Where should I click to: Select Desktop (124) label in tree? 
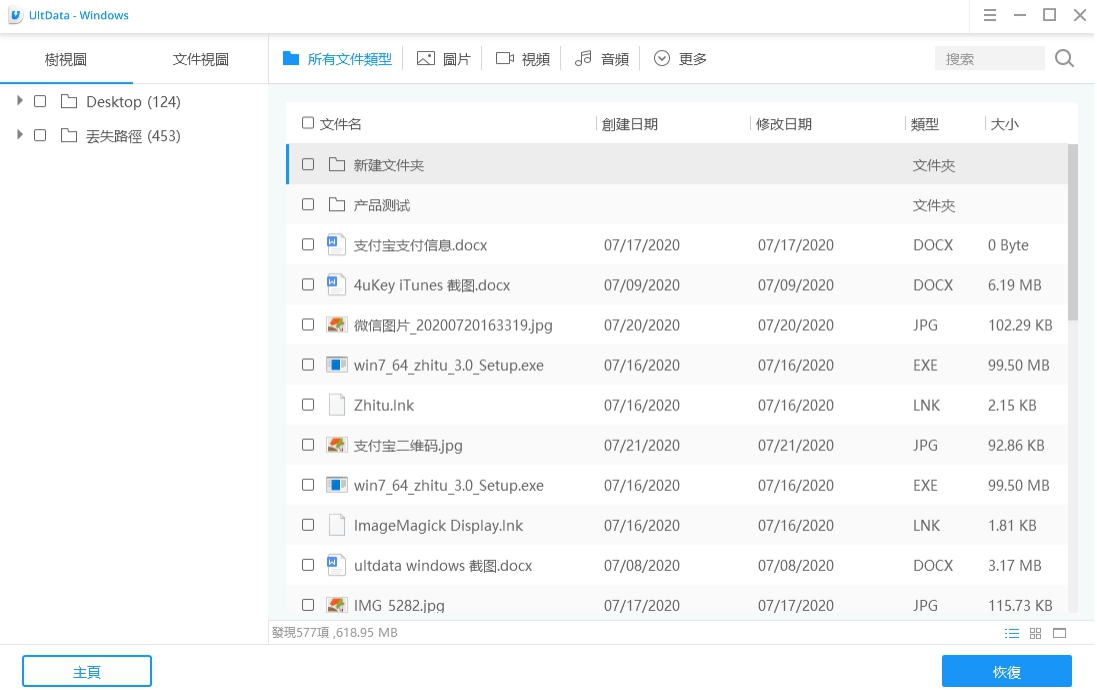(133, 101)
